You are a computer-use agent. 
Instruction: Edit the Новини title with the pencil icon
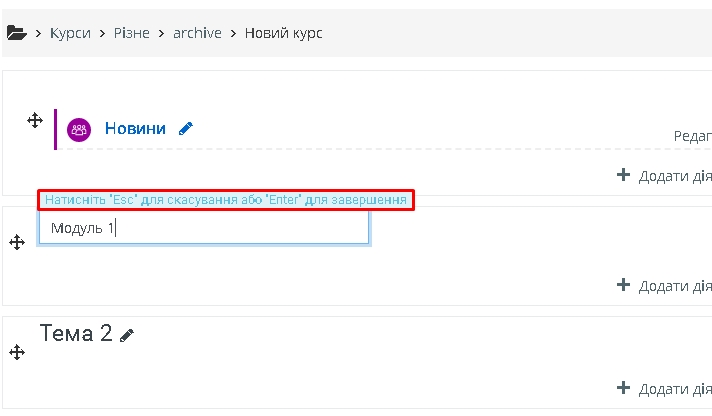[186, 129]
